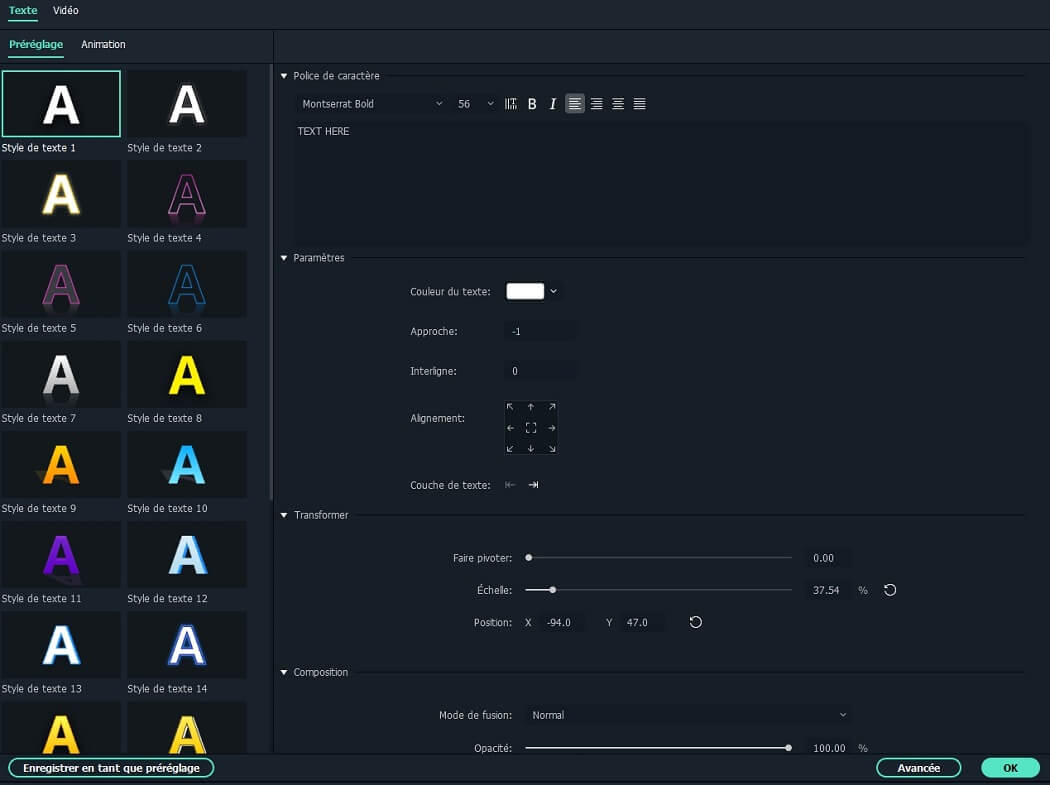Align text to the middle left
The width and height of the screenshot is (1050, 785).
tap(510, 428)
